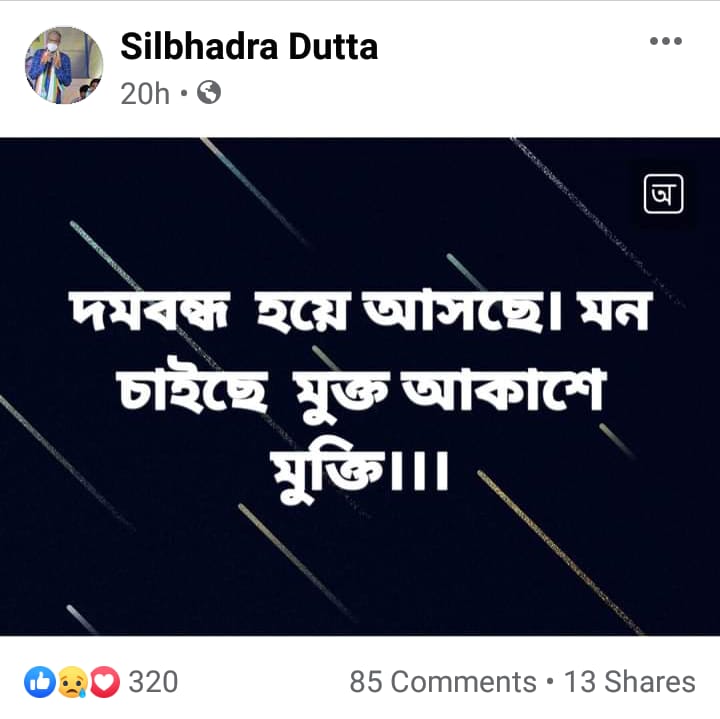Open the 13 Shares link
Screen dimensions: 720x719
[x=630, y=682]
